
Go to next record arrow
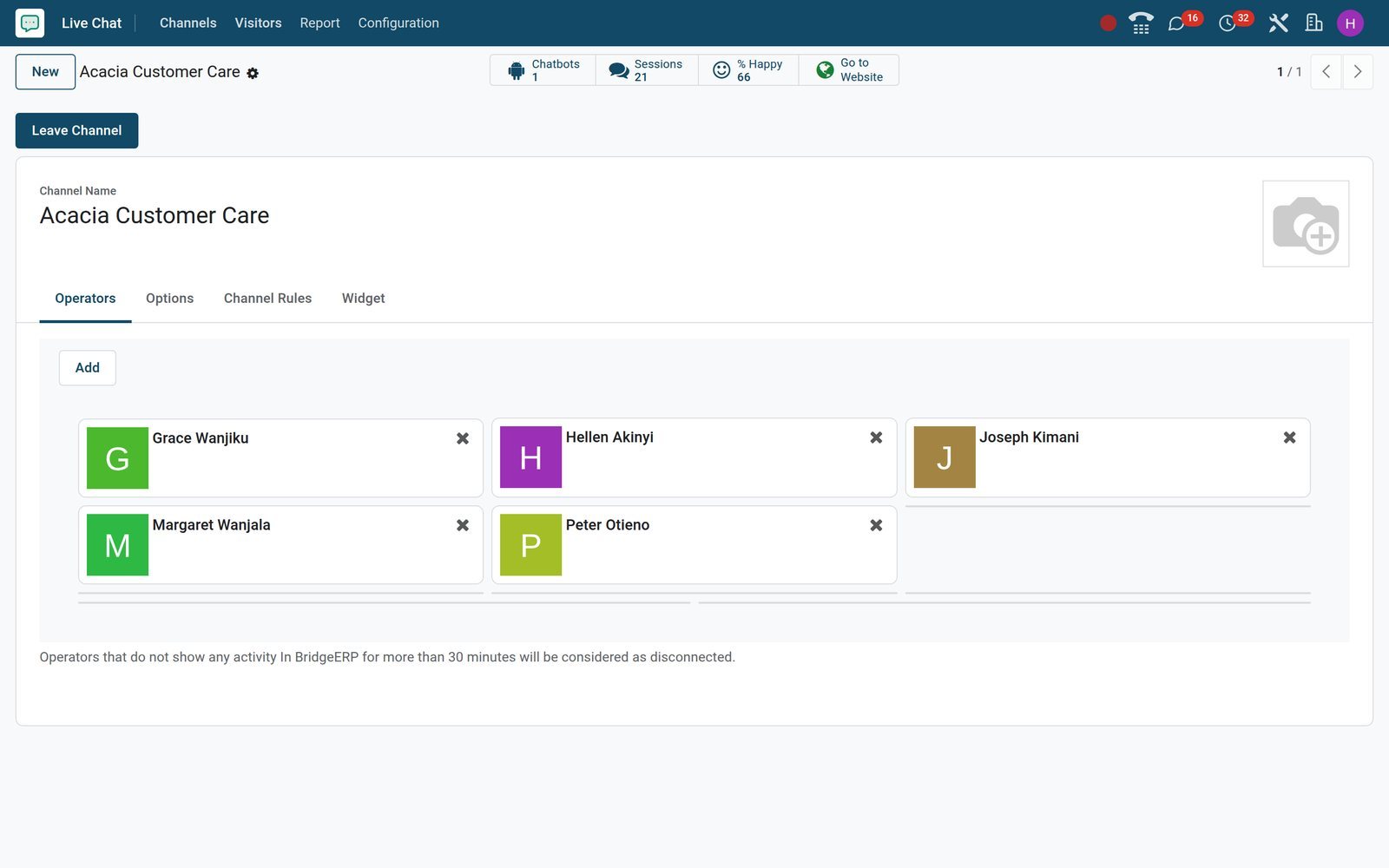point(1358,72)
